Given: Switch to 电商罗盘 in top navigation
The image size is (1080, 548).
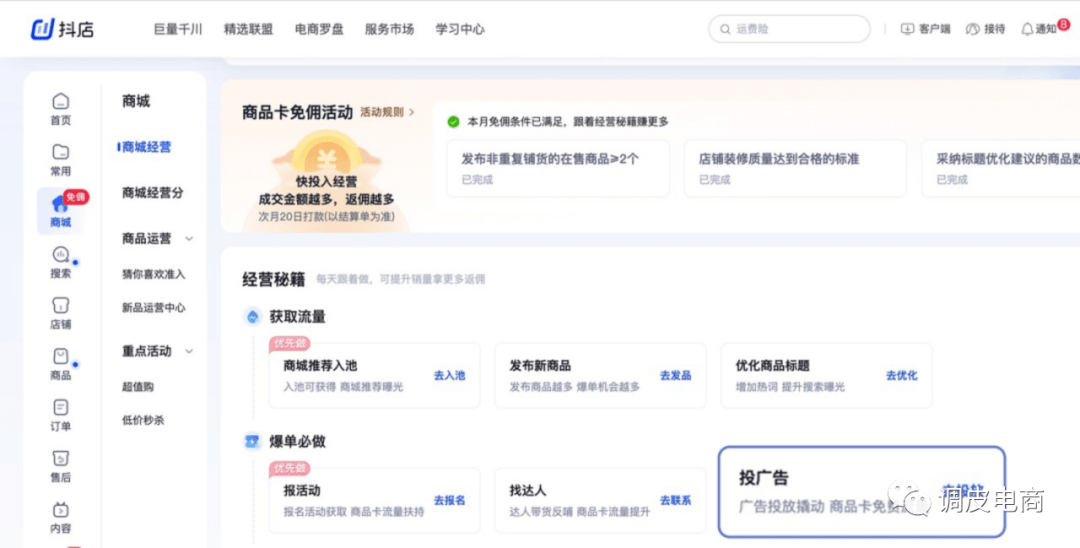Looking at the screenshot, I should click(319, 29).
